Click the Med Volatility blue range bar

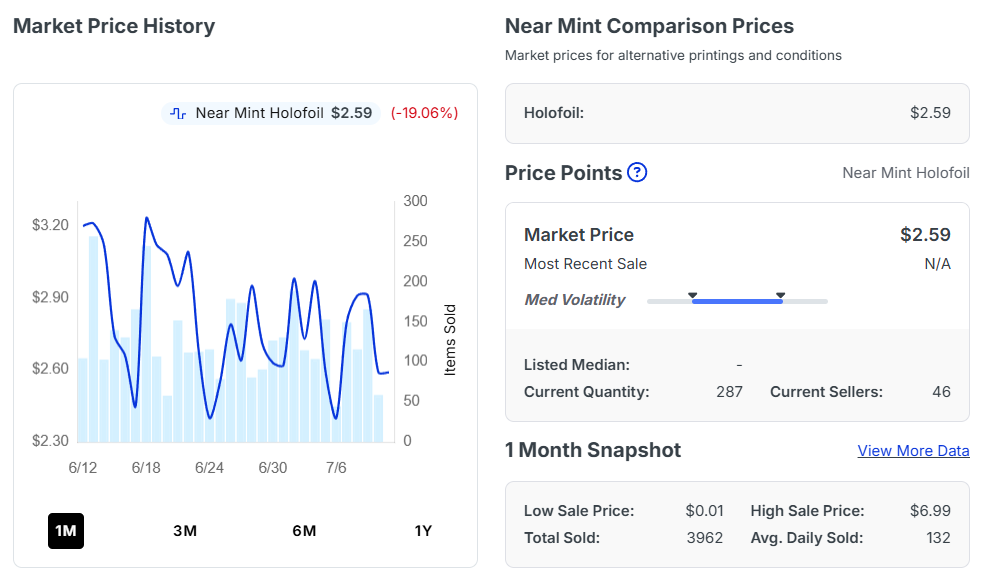737,301
